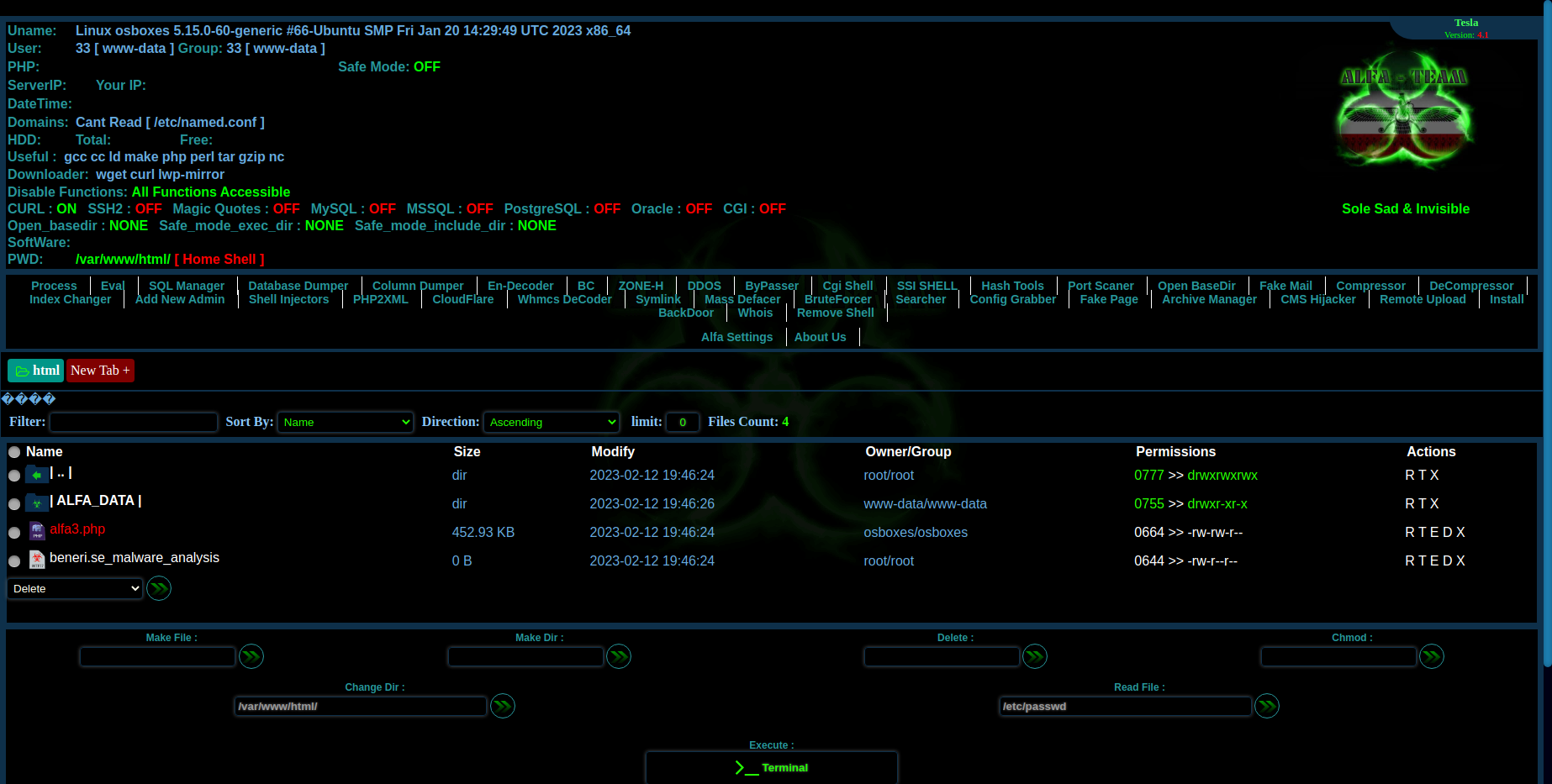Open the Direction Ascending dropdown
Image resolution: width=1552 pixels, height=784 pixels.
pos(552,422)
